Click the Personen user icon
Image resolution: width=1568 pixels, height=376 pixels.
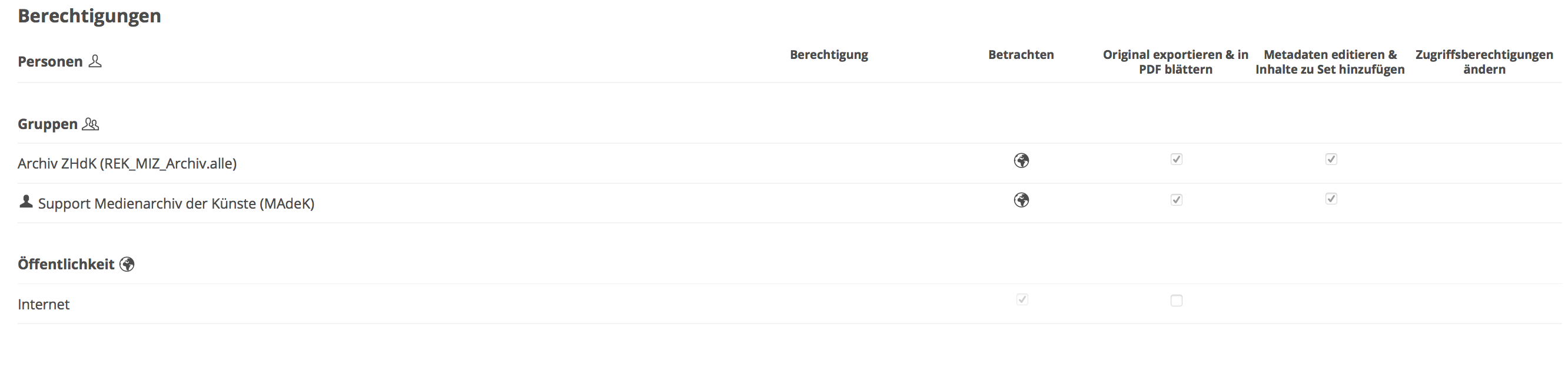coord(95,61)
